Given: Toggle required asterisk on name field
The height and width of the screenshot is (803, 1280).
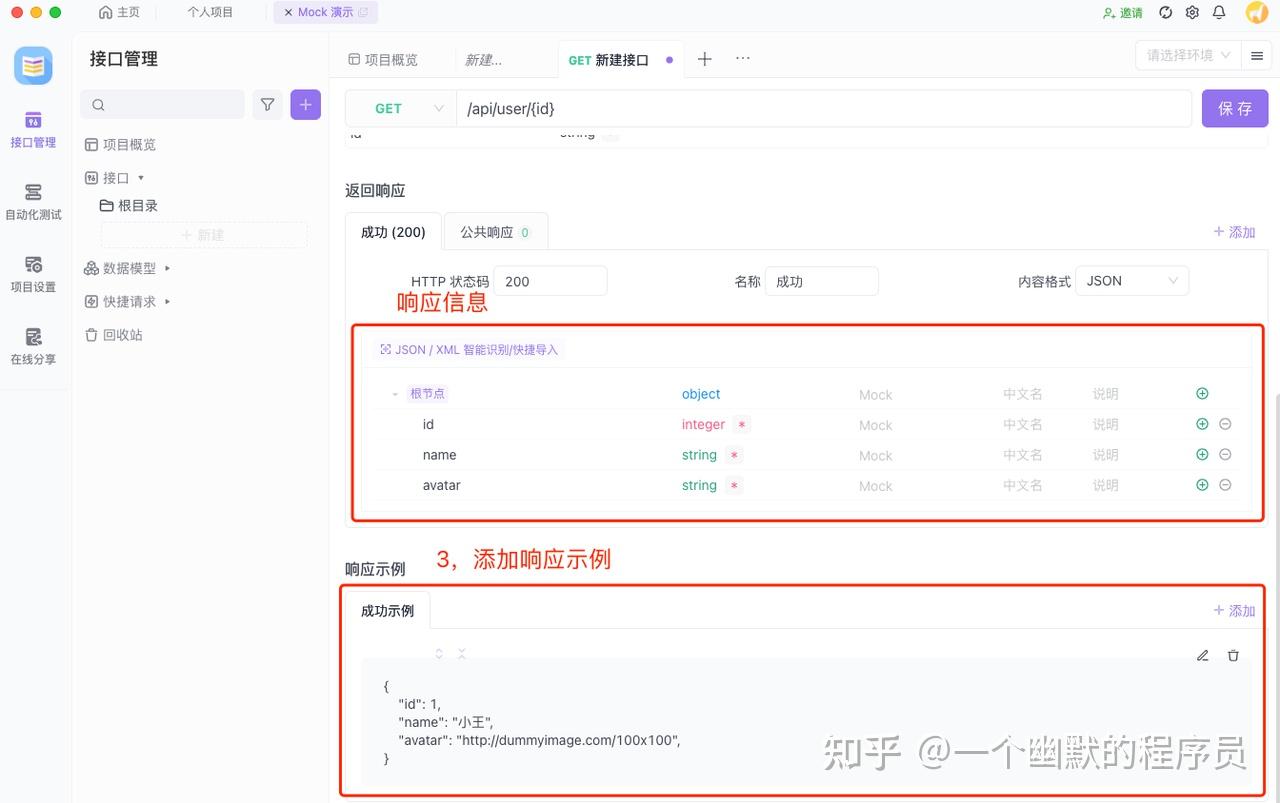Looking at the screenshot, I should [734, 455].
